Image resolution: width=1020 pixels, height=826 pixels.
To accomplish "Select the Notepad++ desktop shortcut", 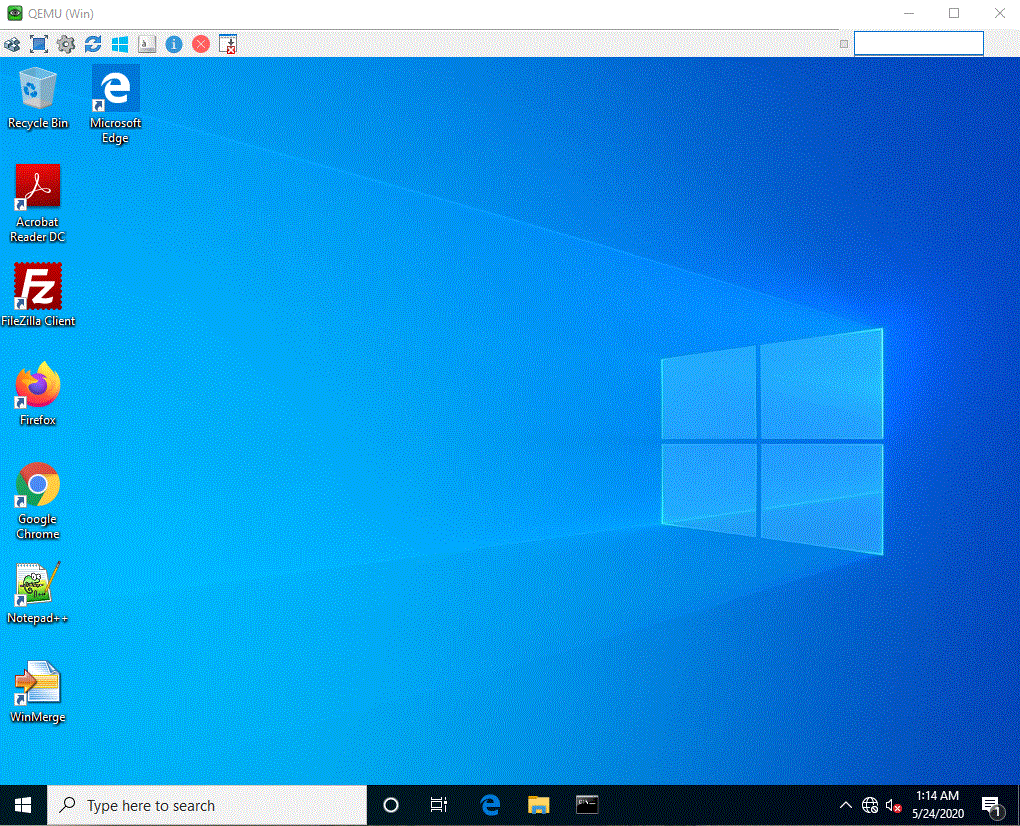I will (x=38, y=593).
